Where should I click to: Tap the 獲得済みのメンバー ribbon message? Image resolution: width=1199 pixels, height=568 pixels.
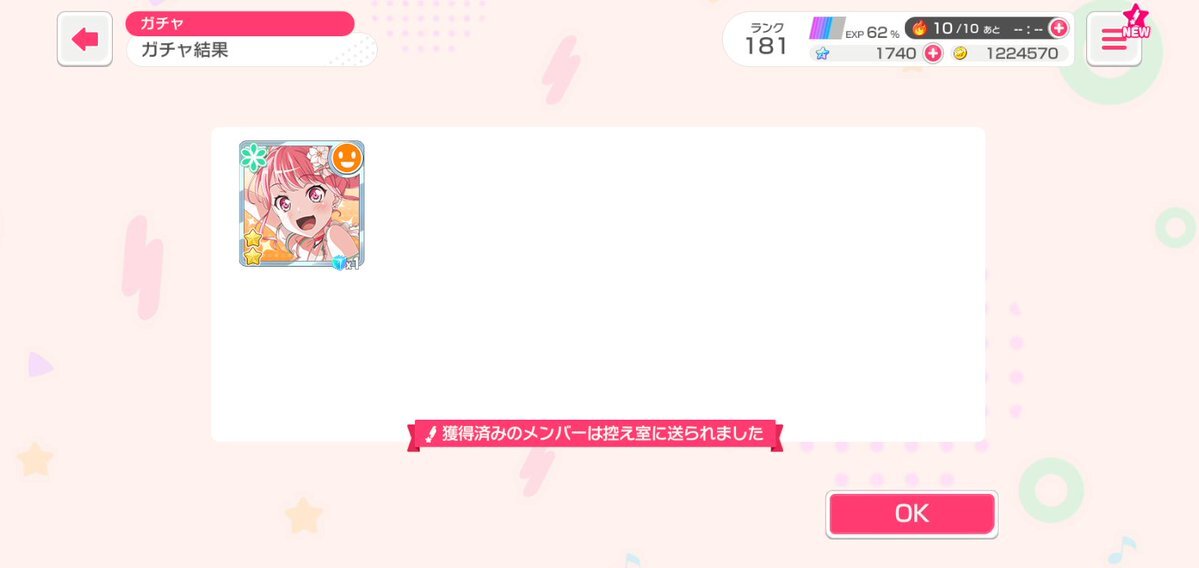[x=594, y=434]
